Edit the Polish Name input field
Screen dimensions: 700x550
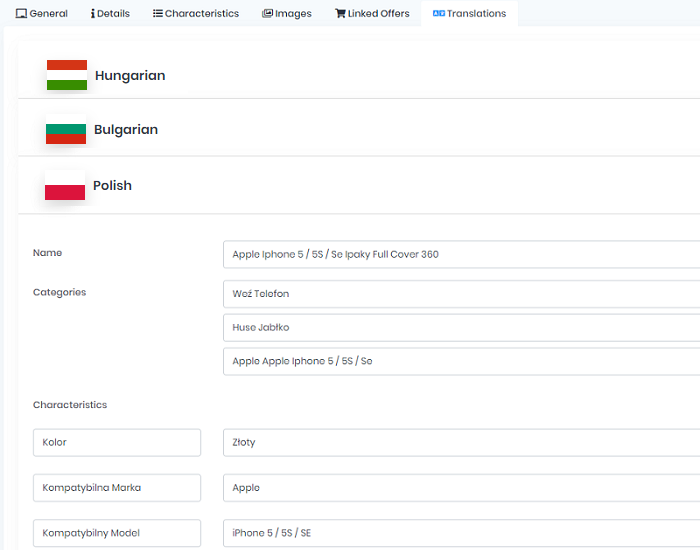click(462, 254)
